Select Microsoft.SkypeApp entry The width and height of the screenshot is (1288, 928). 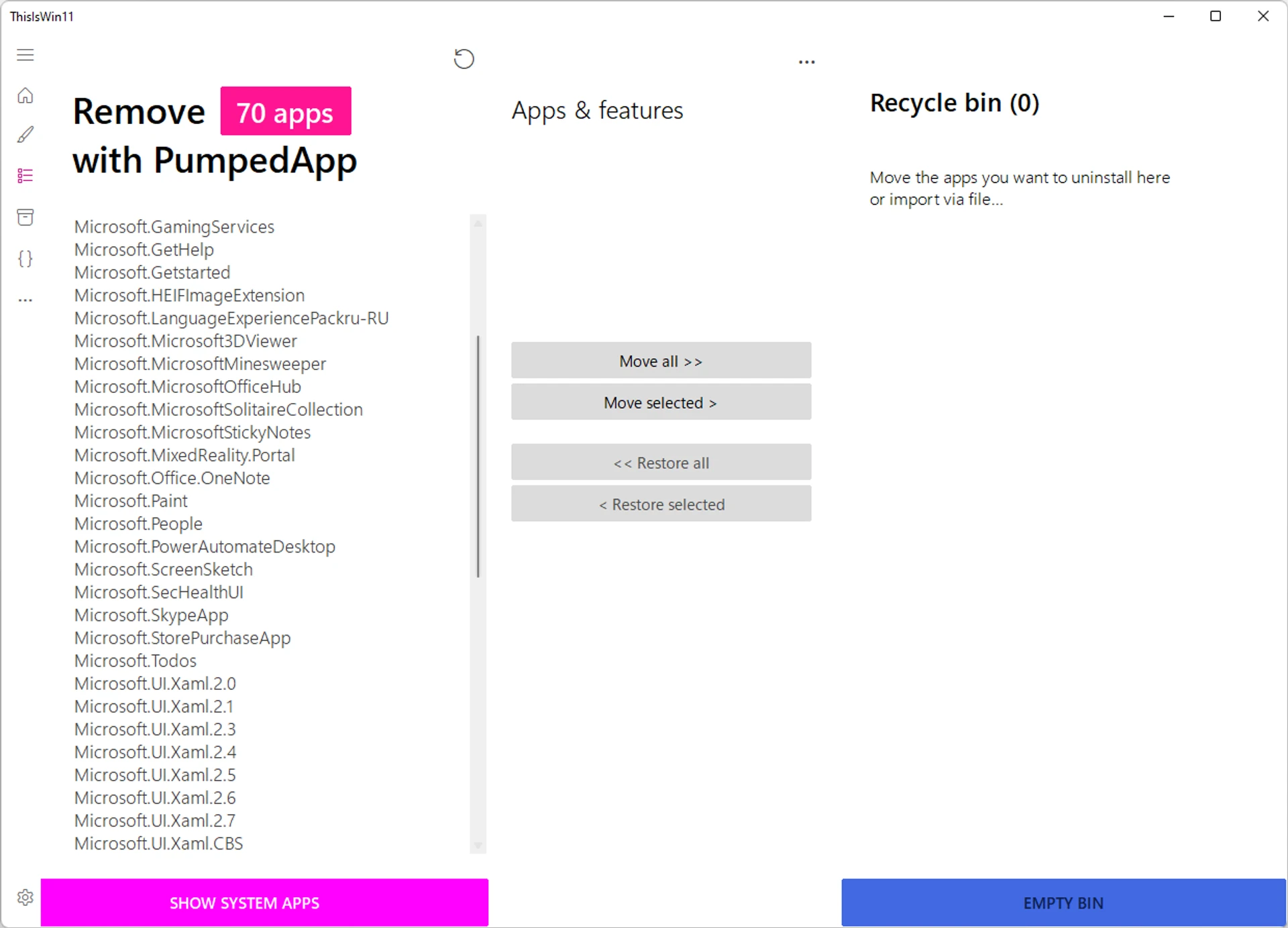pyautogui.click(x=152, y=615)
